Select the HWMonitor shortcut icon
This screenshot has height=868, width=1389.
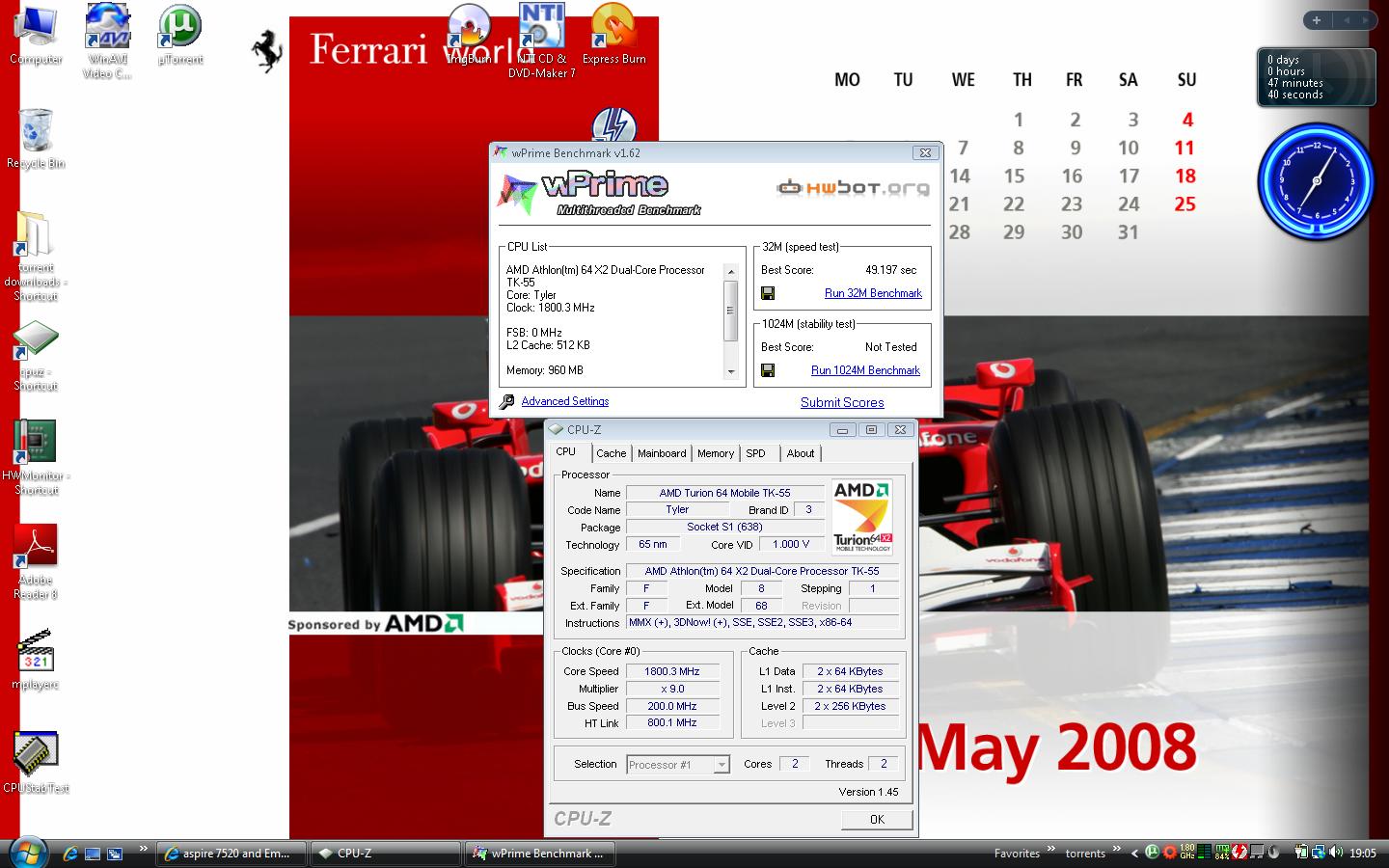click(x=36, y=457)
